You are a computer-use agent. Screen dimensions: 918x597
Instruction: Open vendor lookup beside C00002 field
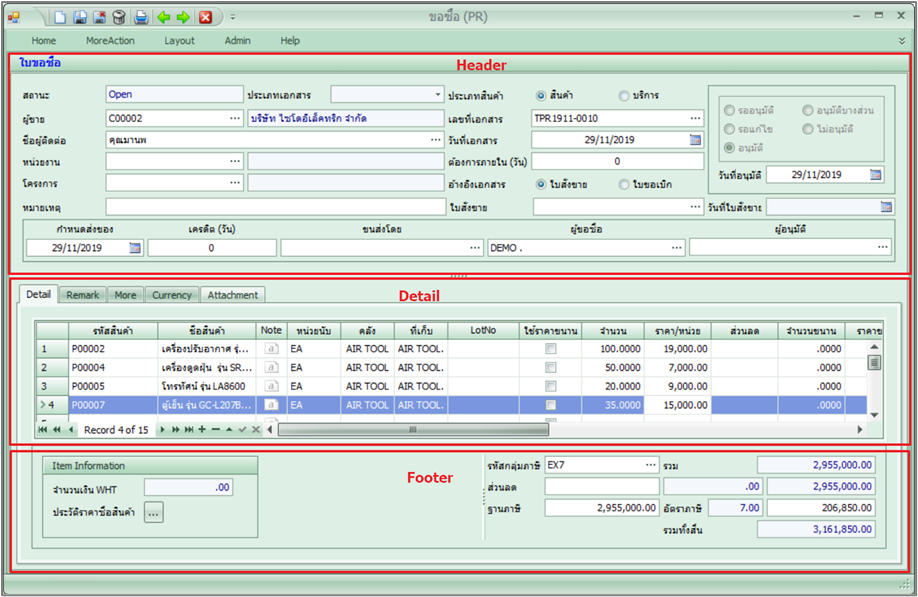[234, 118]
